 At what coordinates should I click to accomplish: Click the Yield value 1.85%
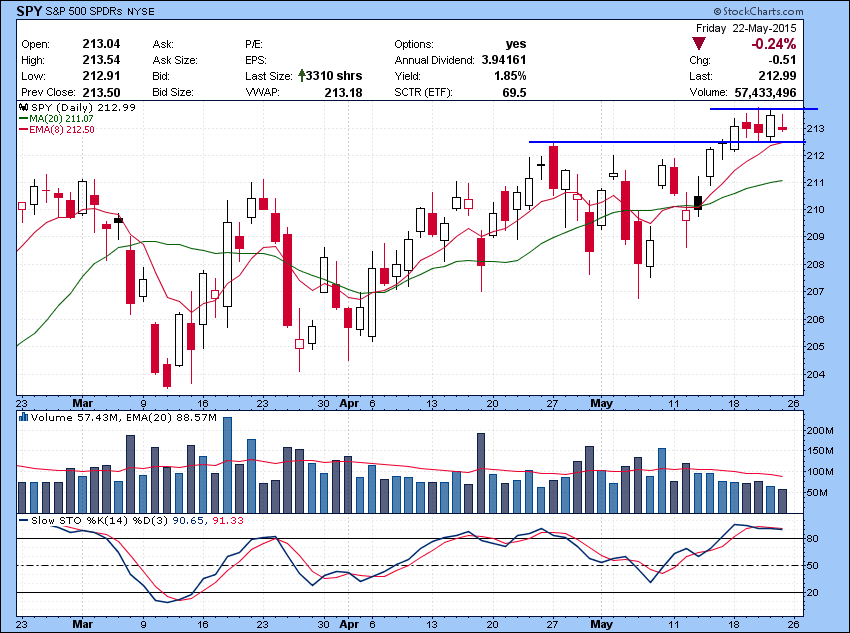510,76
